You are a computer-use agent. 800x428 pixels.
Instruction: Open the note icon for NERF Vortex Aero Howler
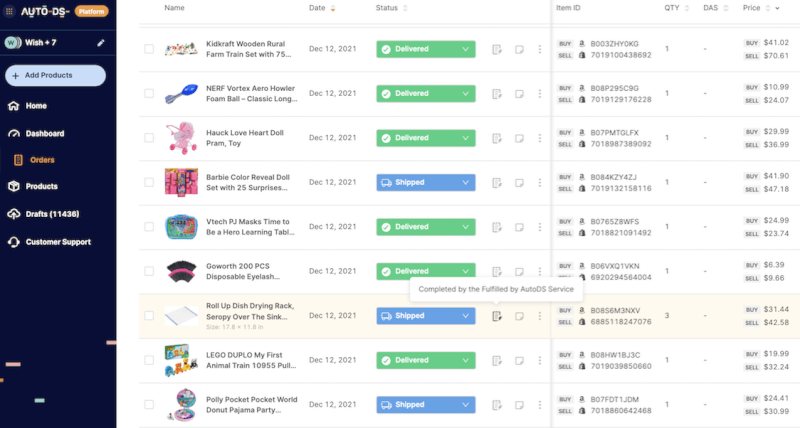[x=519, y=94]
